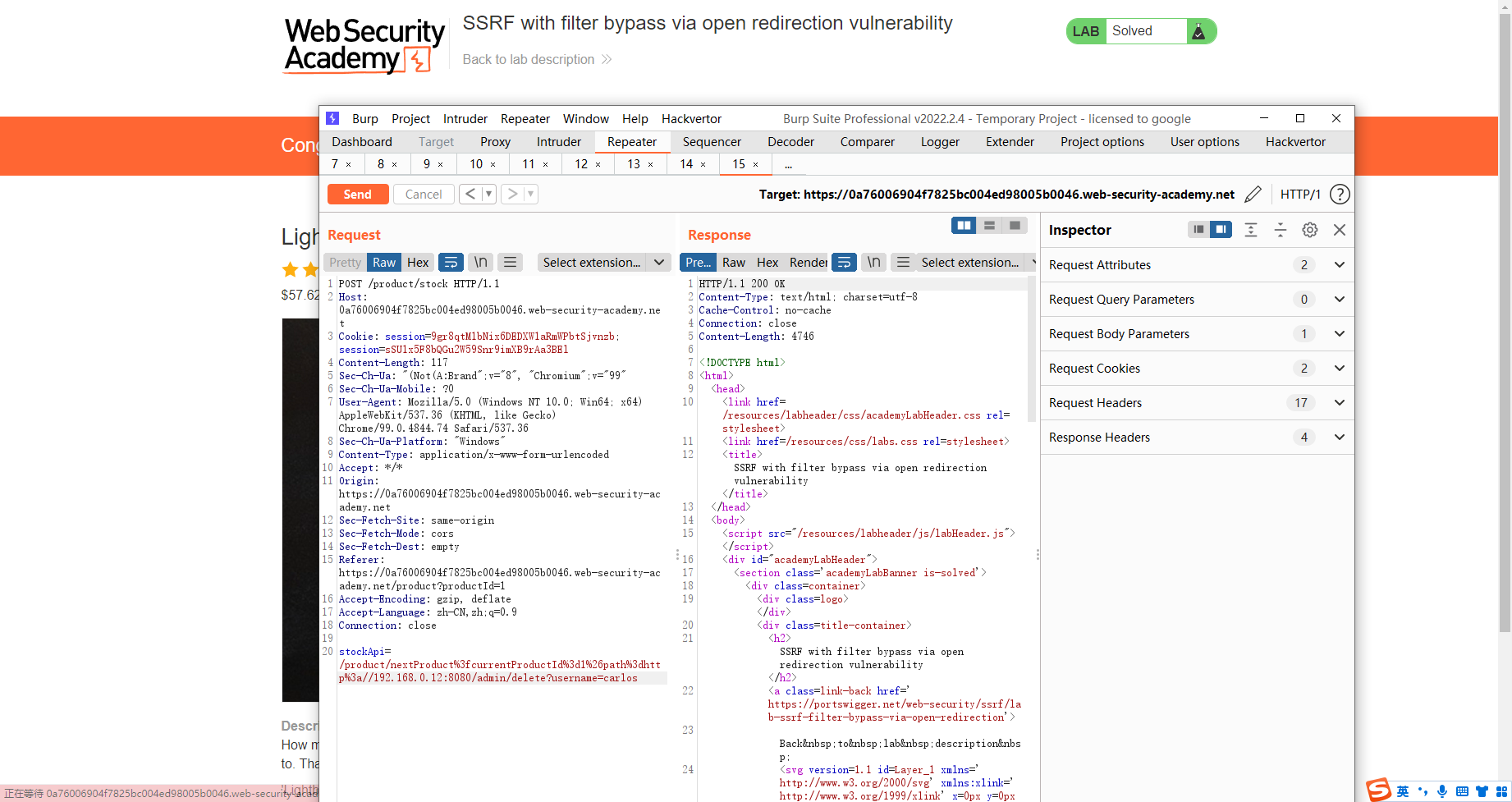The height and width of the screenshot is (802, 1512).
Task: Switch Request view to Hex
Action: (418, 263)
